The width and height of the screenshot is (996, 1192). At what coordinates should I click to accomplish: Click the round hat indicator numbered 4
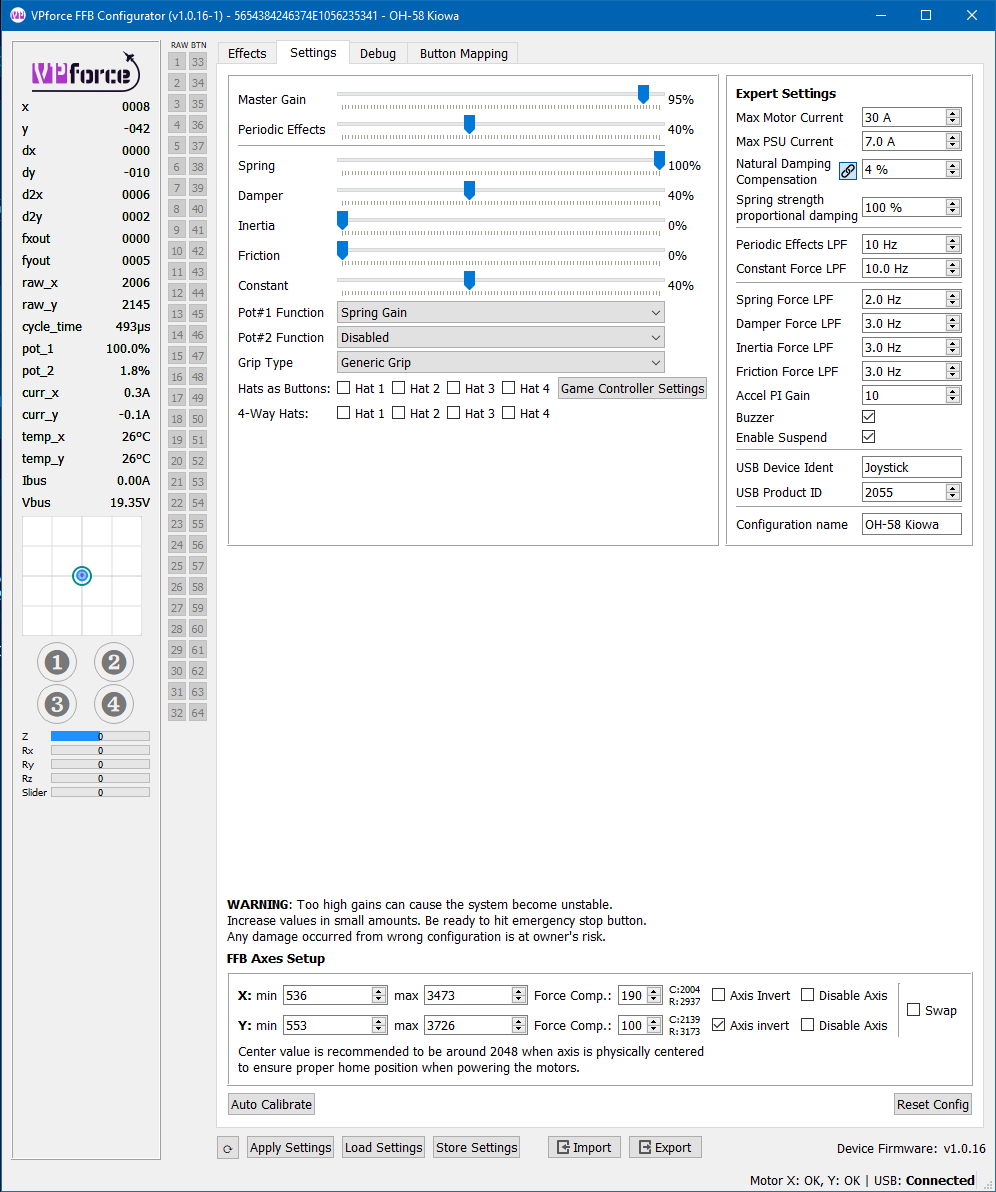tap(114, 704)
